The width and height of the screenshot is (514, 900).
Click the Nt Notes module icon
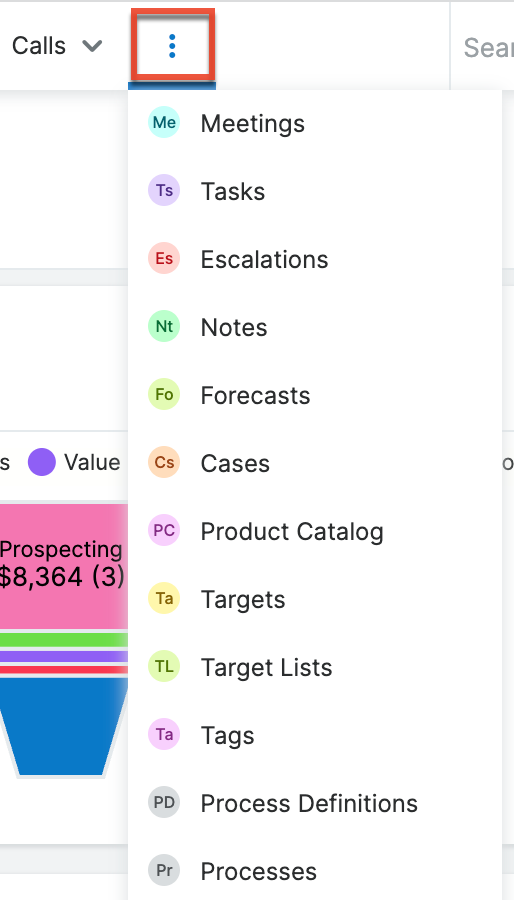tap(164, 326)
